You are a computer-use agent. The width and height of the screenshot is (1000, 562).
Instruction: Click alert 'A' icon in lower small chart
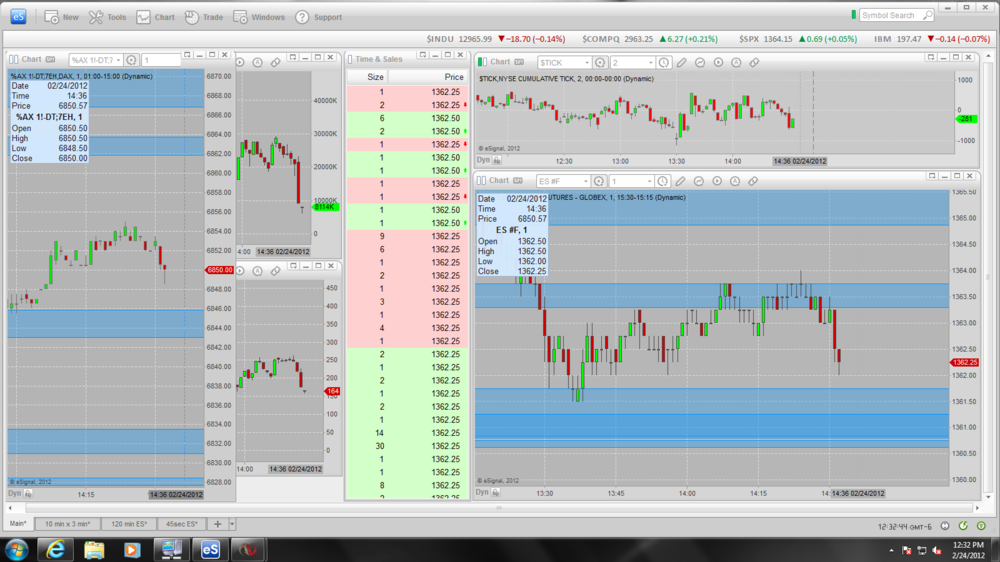point(258,270)
